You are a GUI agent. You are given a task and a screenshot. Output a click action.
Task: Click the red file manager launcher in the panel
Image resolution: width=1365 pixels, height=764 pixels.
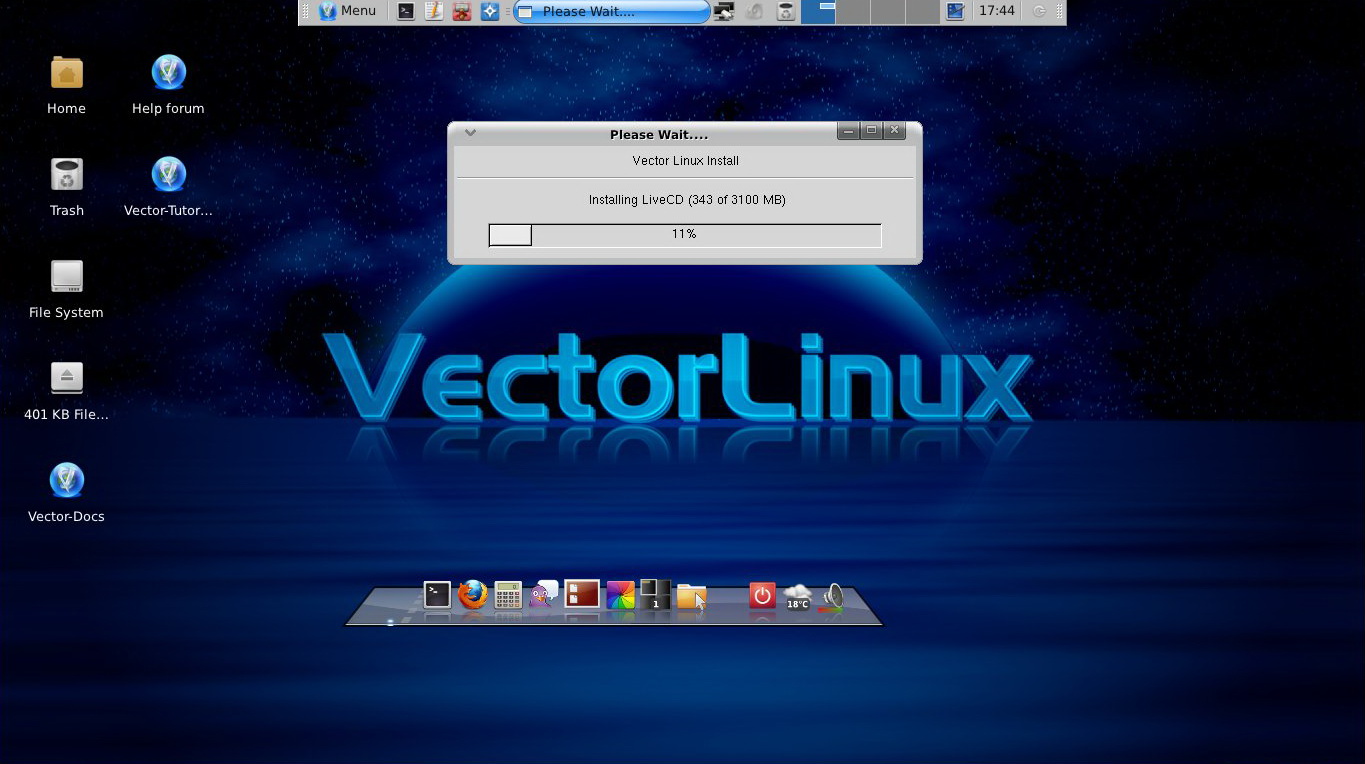pos(461,11)
